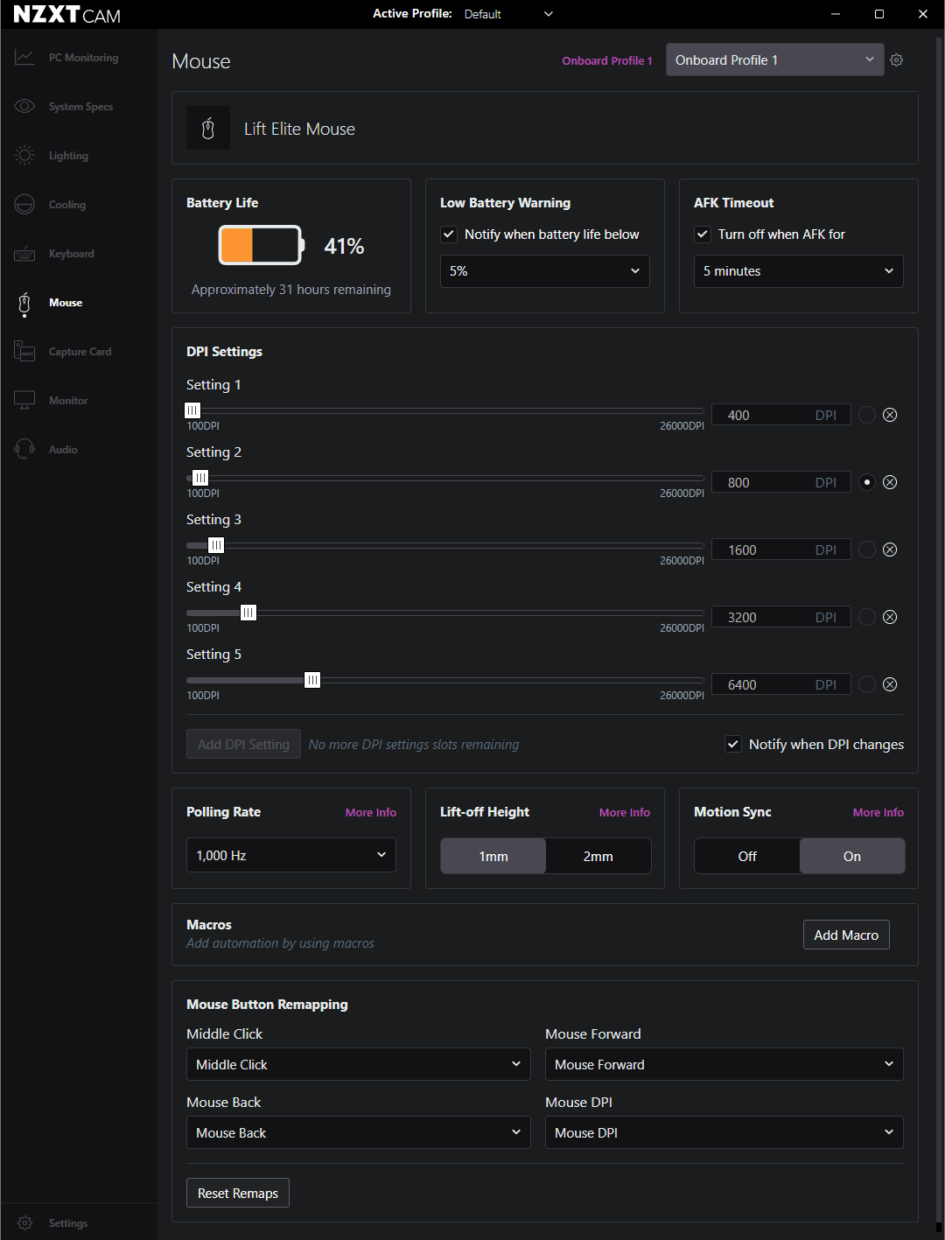
Task: Open the Mouse DPI remap dropdown
Action: click(x=724, y=1132)
